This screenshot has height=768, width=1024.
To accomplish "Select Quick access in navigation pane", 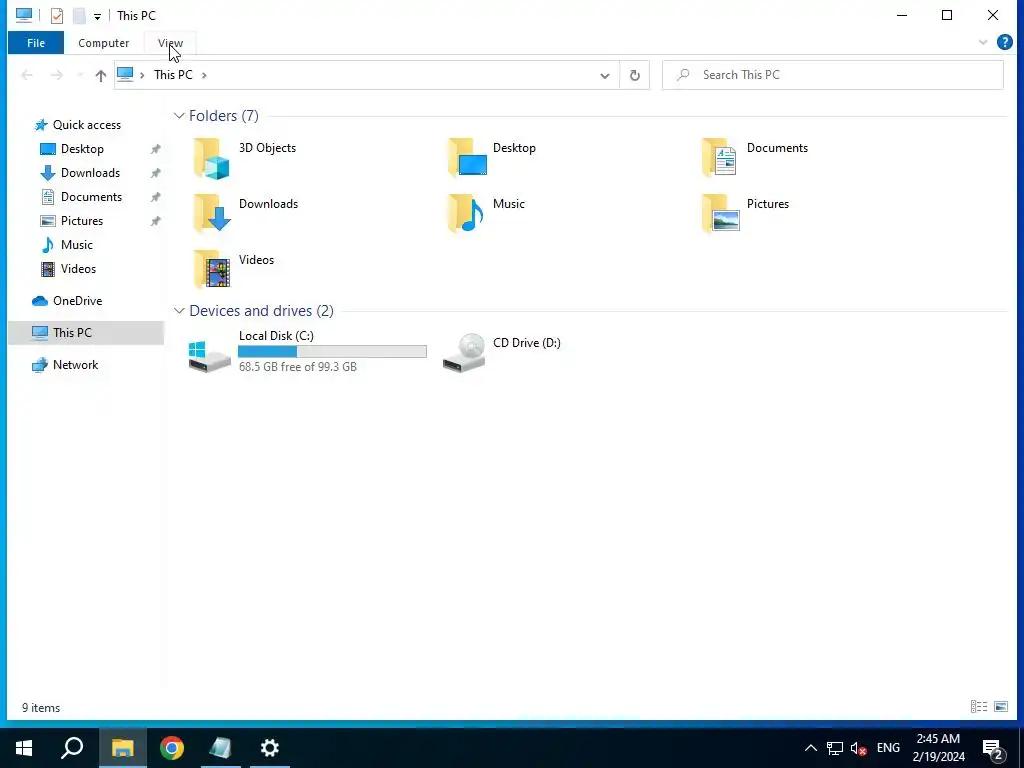I will coord(87,125).
